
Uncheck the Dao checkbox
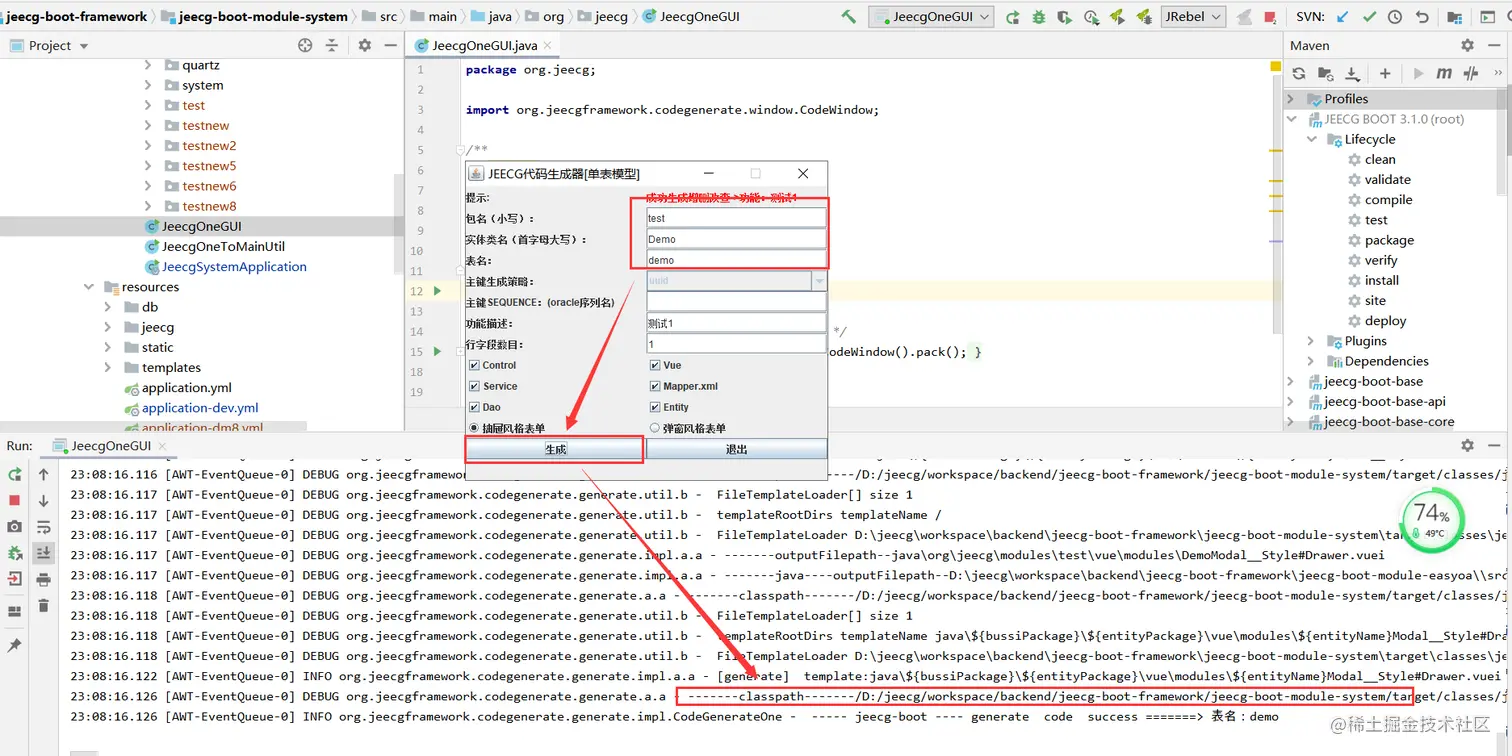(475, 407)
